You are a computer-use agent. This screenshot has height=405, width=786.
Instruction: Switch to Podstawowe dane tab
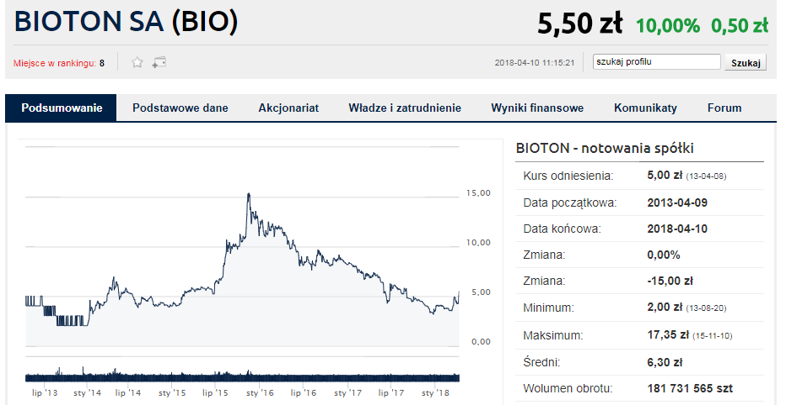tap(180, 108)
